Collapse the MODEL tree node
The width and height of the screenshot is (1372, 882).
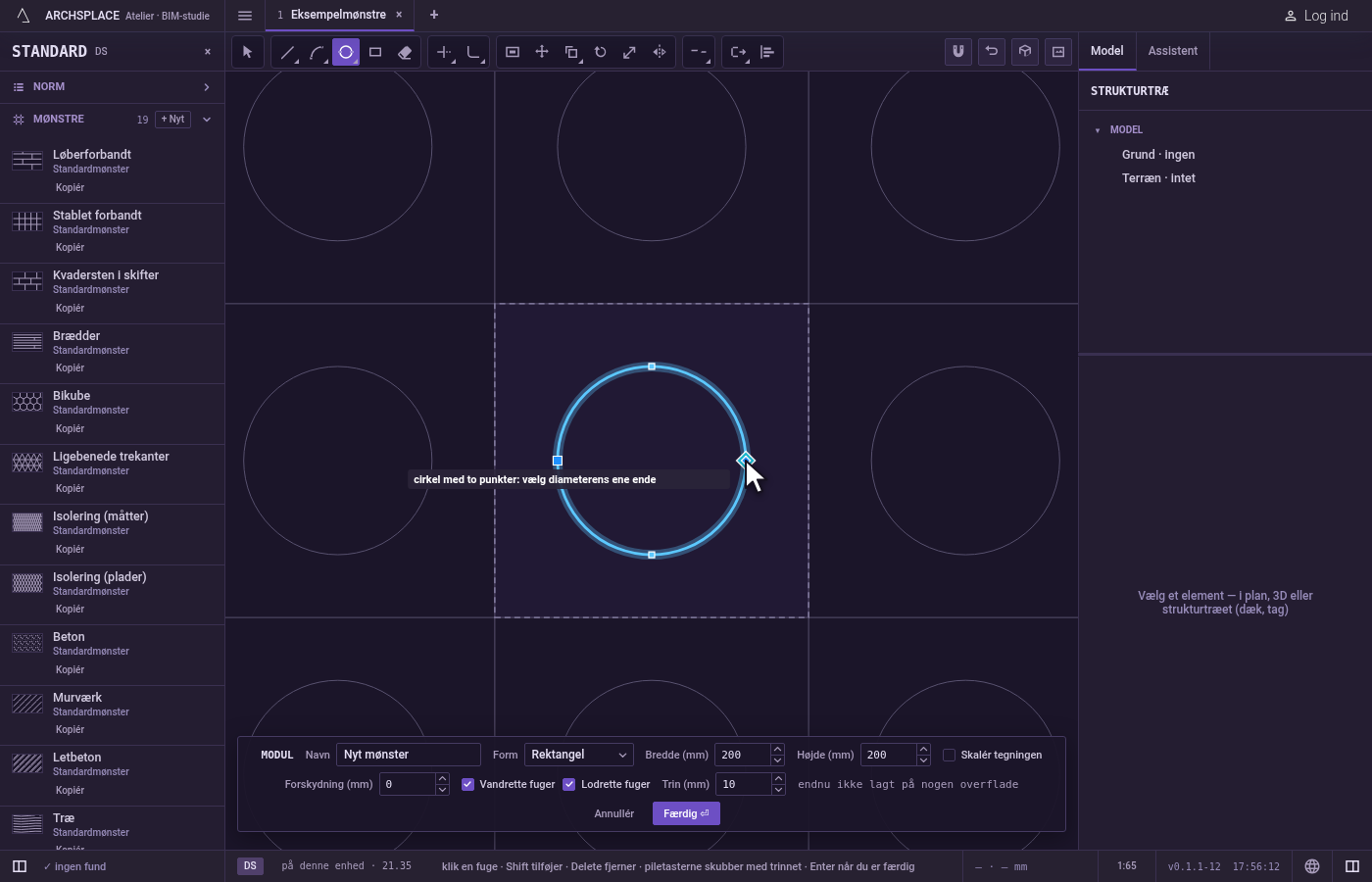pos(1098,130)
